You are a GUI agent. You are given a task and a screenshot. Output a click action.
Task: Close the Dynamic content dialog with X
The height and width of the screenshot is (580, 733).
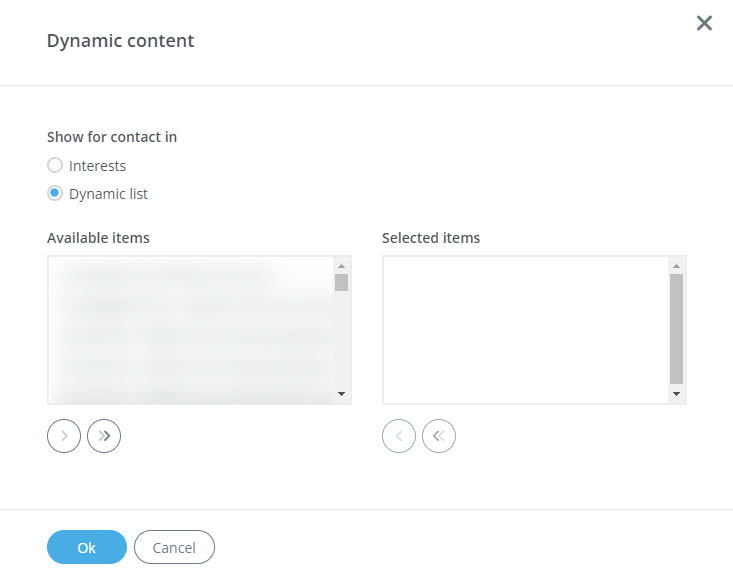click(704, 23)
